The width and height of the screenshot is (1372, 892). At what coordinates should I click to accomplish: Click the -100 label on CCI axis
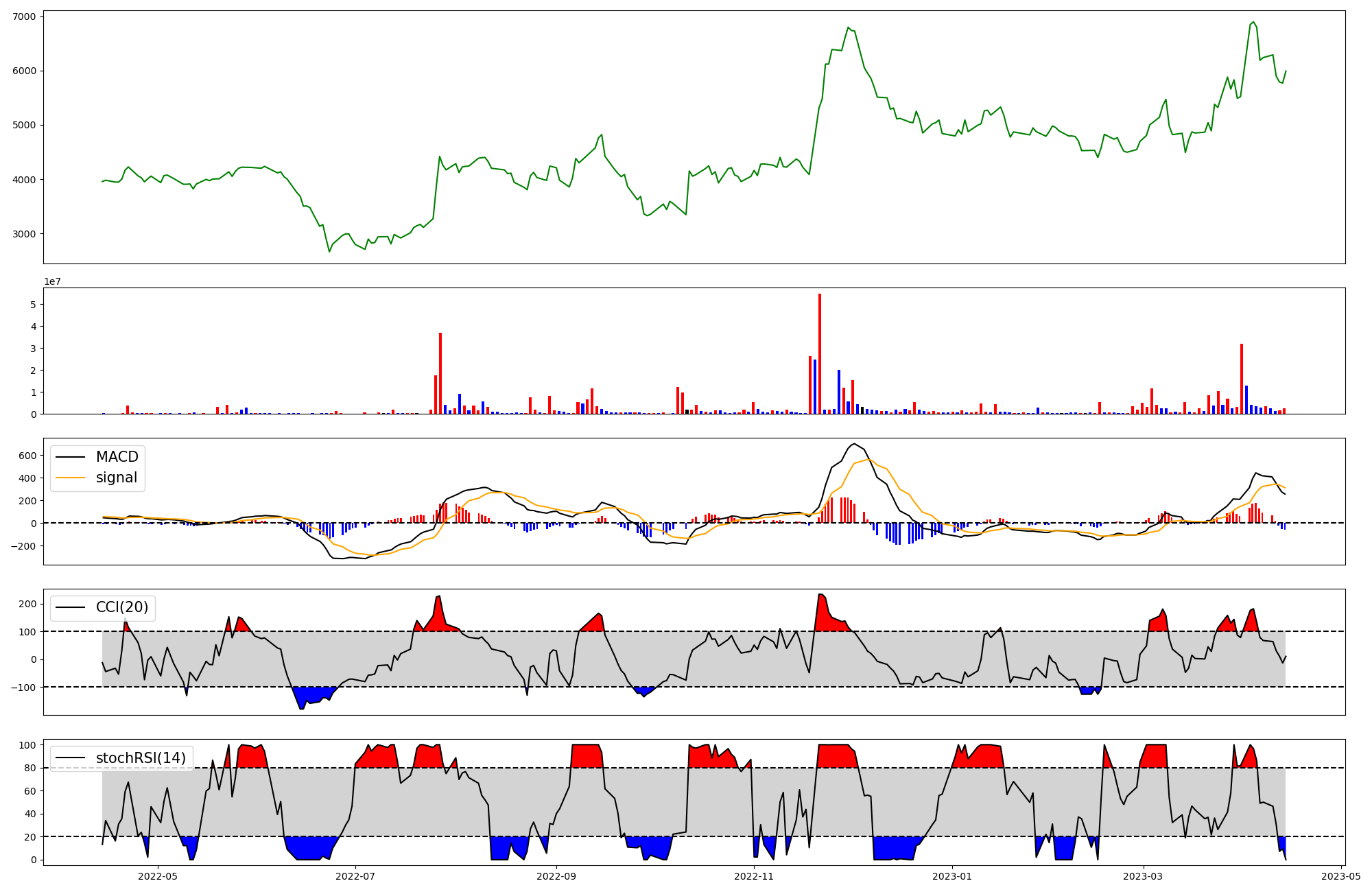[24, 687]
